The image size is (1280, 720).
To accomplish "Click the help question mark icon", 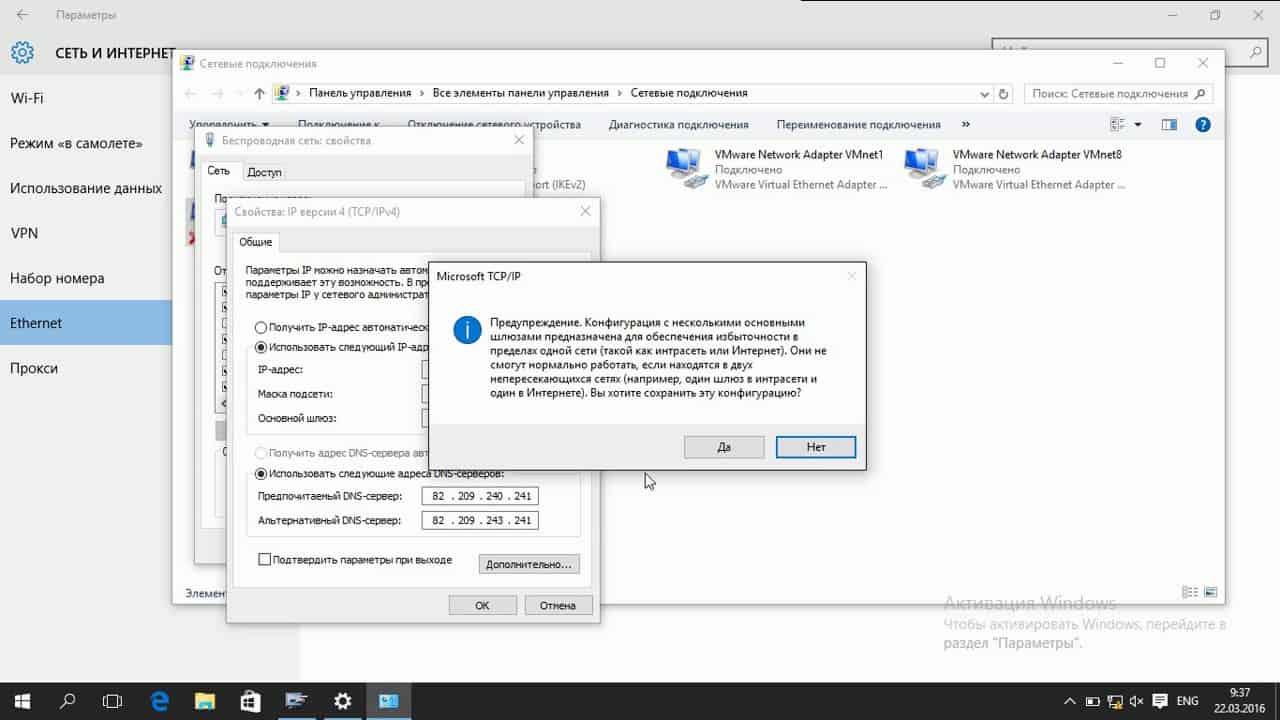I will point(1203,125).
